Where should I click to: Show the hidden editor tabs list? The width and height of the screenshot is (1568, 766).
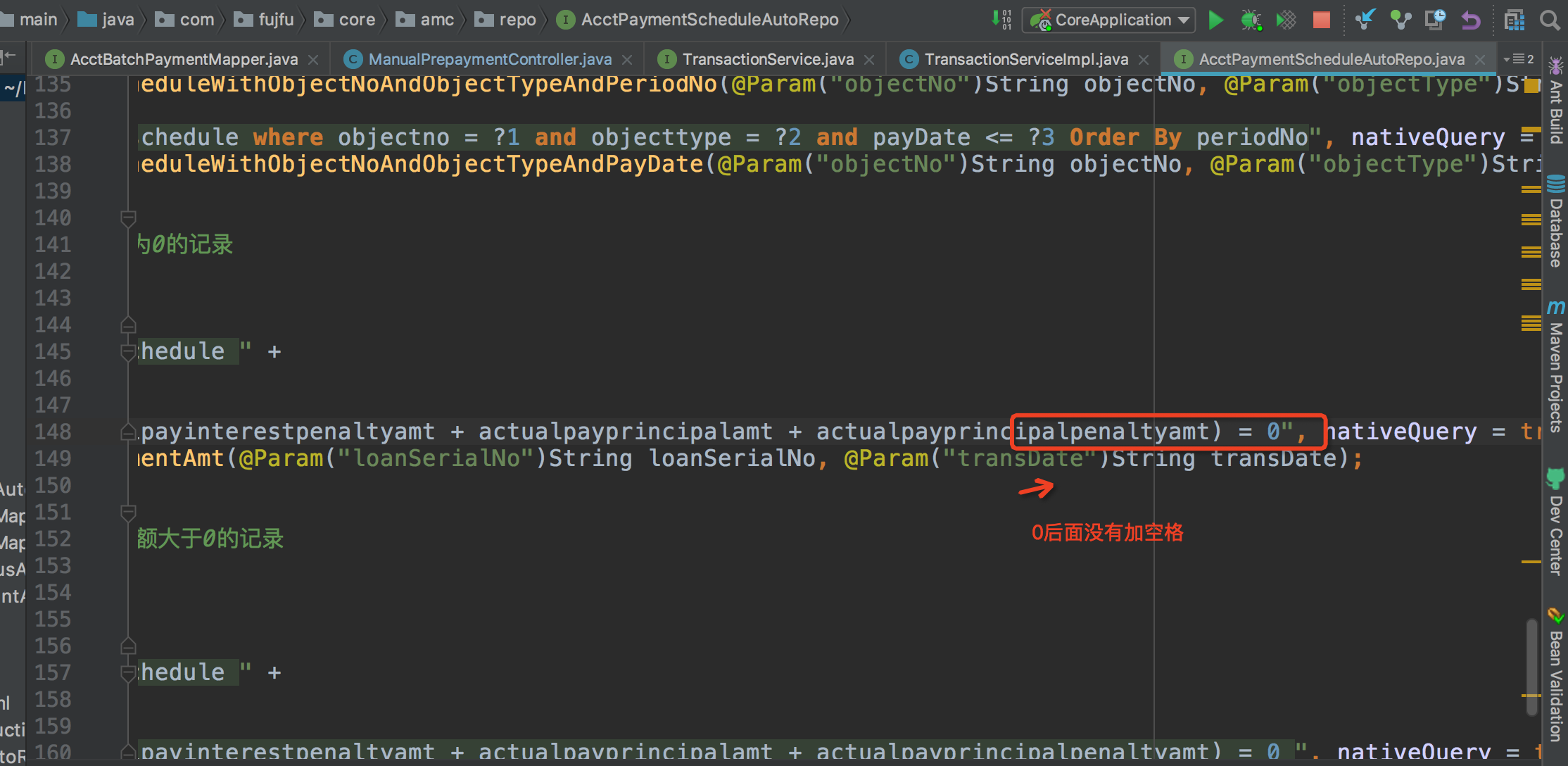[1518, 59]
